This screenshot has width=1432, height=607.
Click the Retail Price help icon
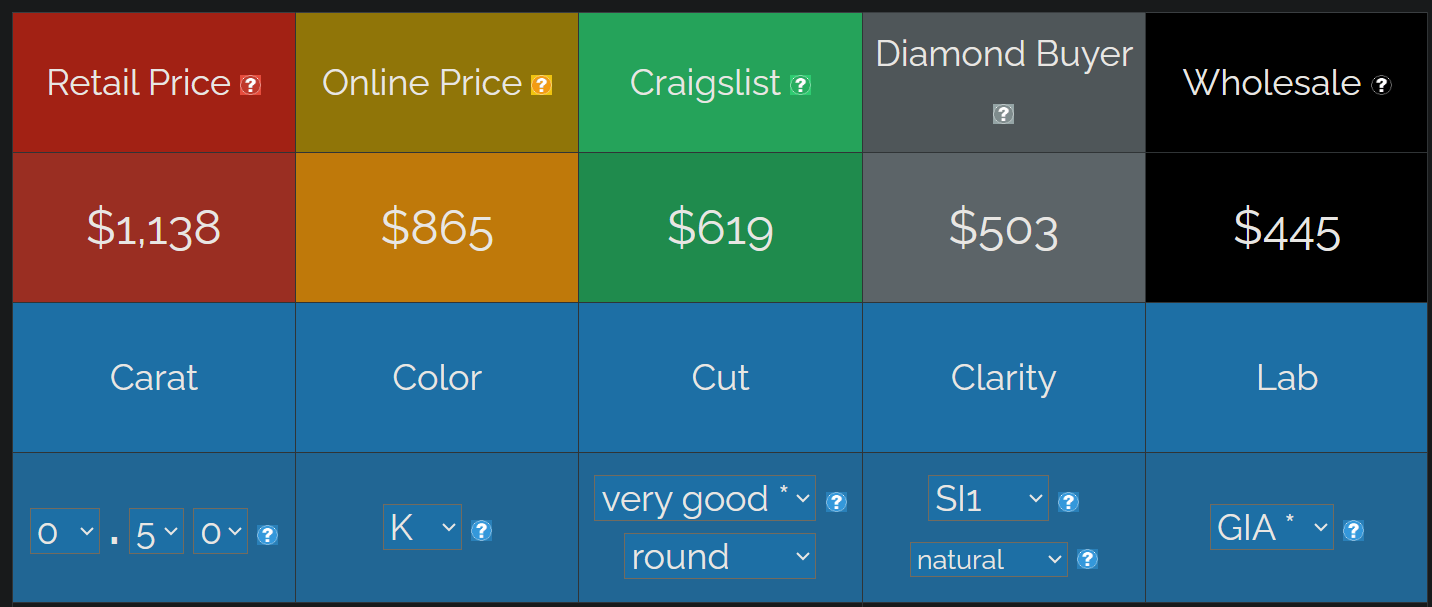coord(251,85)
